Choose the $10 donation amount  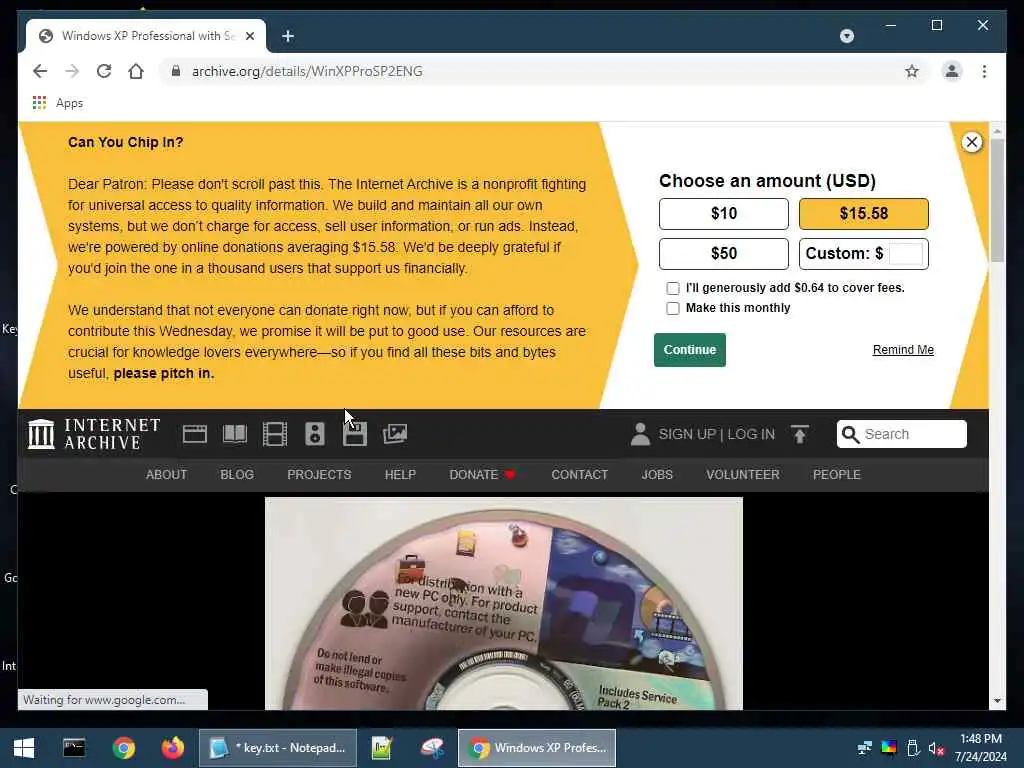[x=724, y=214]
